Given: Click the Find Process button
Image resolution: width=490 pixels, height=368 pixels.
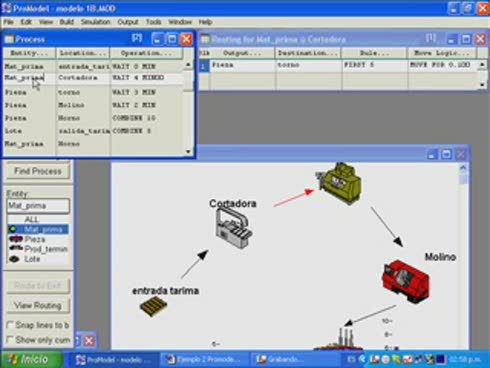Looking at the screenshot, I should [38, 171].
